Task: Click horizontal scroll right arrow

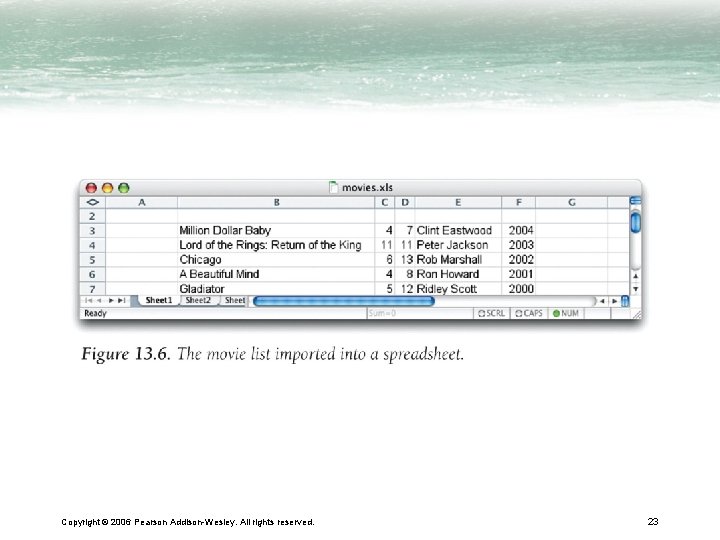Action: pos(614,301)
